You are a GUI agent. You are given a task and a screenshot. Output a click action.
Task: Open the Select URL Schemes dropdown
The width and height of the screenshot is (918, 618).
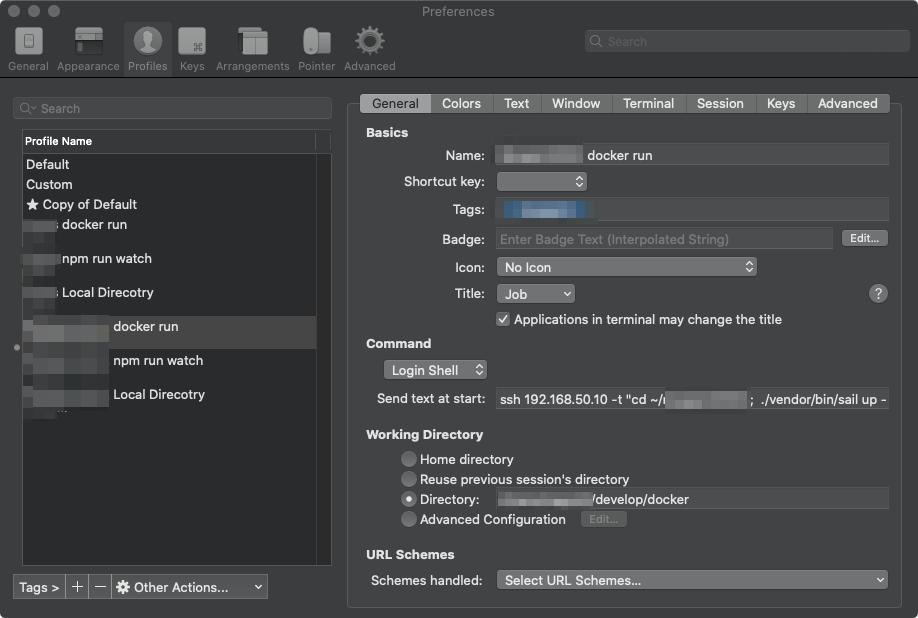693,580
